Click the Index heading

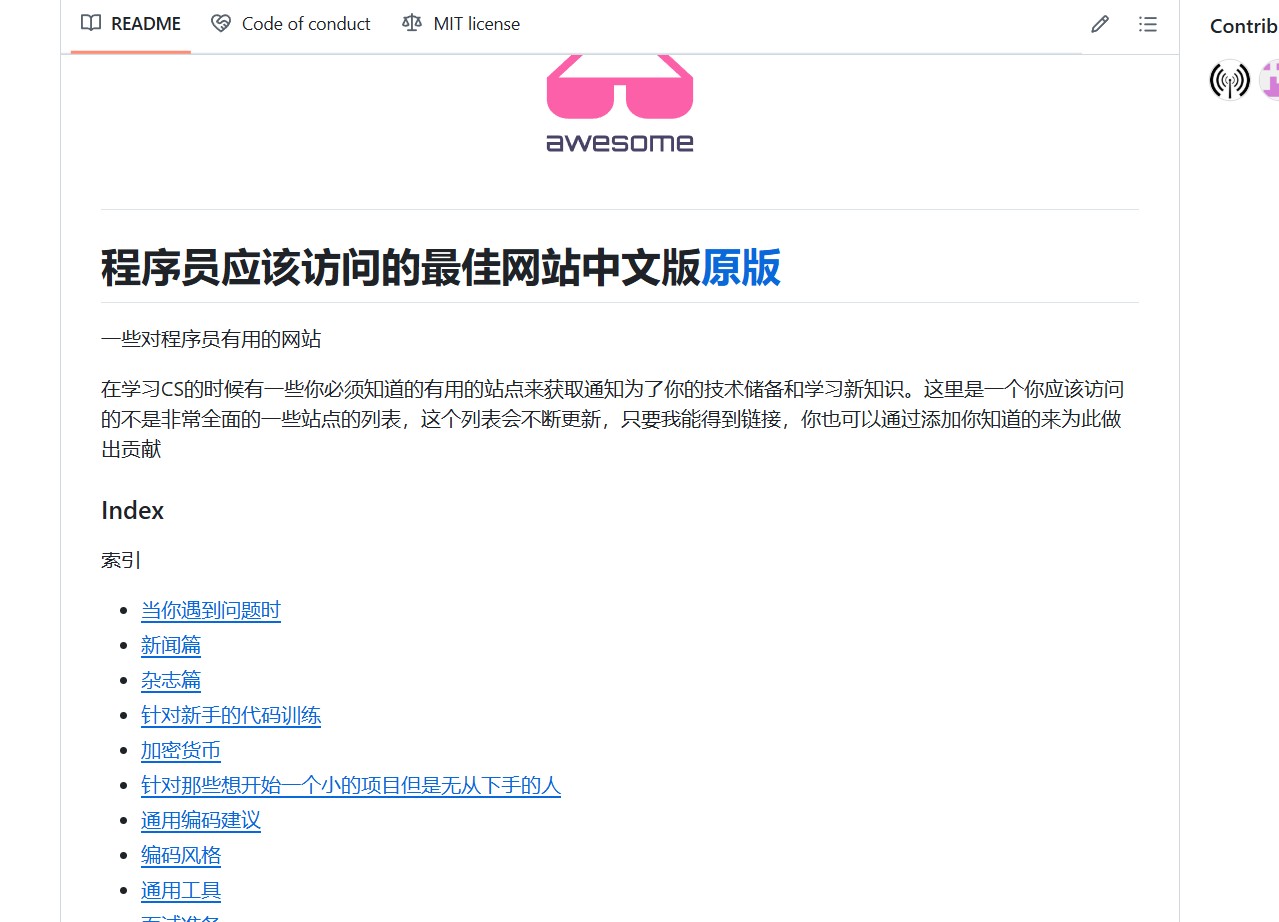(x=132, y=510)
